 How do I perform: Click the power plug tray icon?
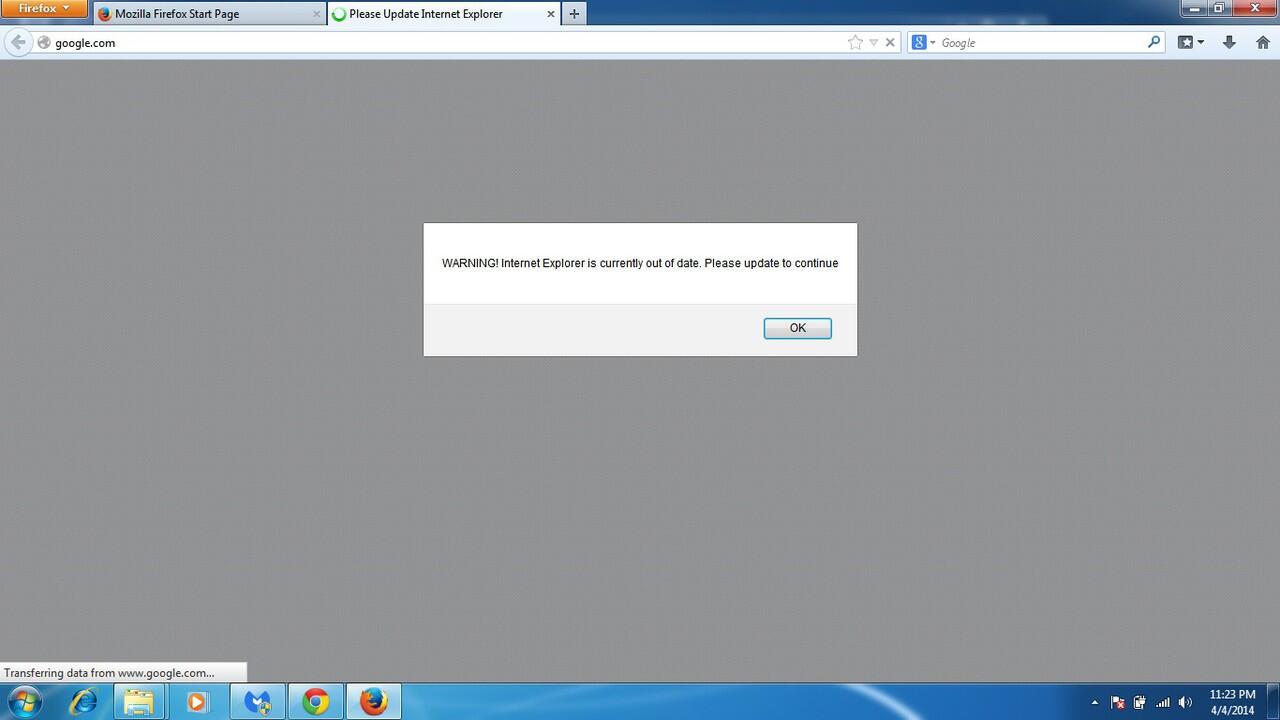(1139, 702)
